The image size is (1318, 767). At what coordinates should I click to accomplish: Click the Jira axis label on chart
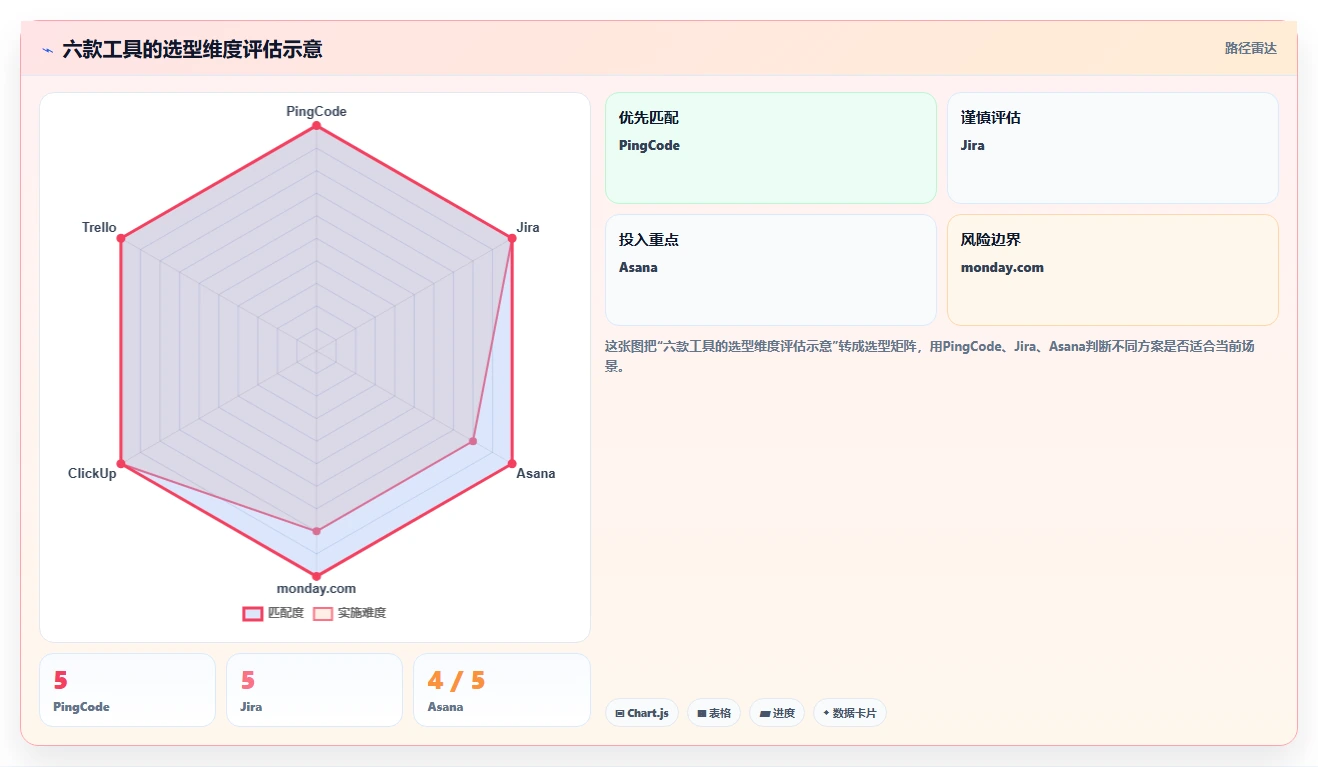(x=528, y=227)
